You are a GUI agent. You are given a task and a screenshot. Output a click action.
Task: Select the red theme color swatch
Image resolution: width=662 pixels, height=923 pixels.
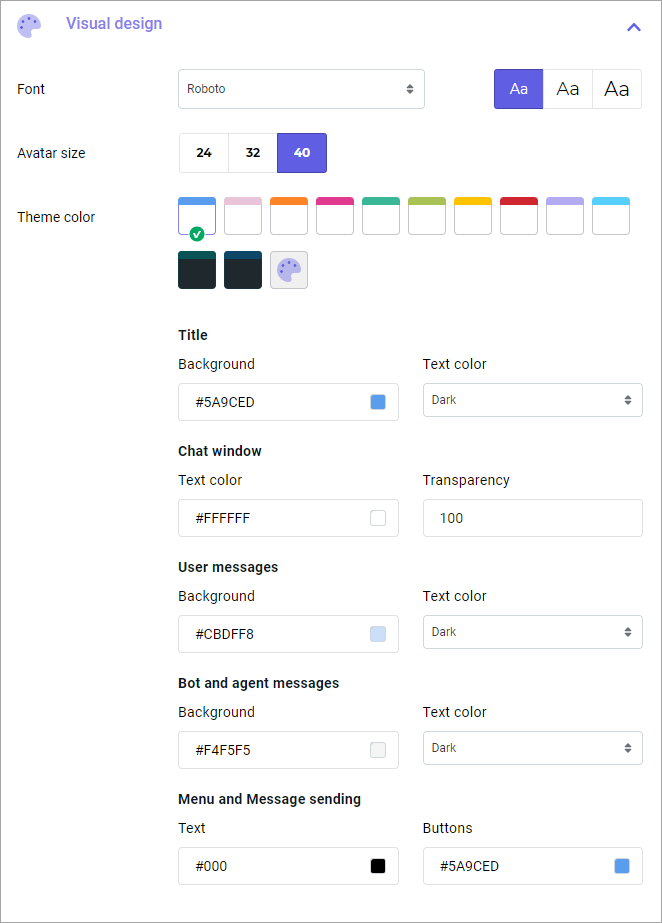tap(518, 215)
